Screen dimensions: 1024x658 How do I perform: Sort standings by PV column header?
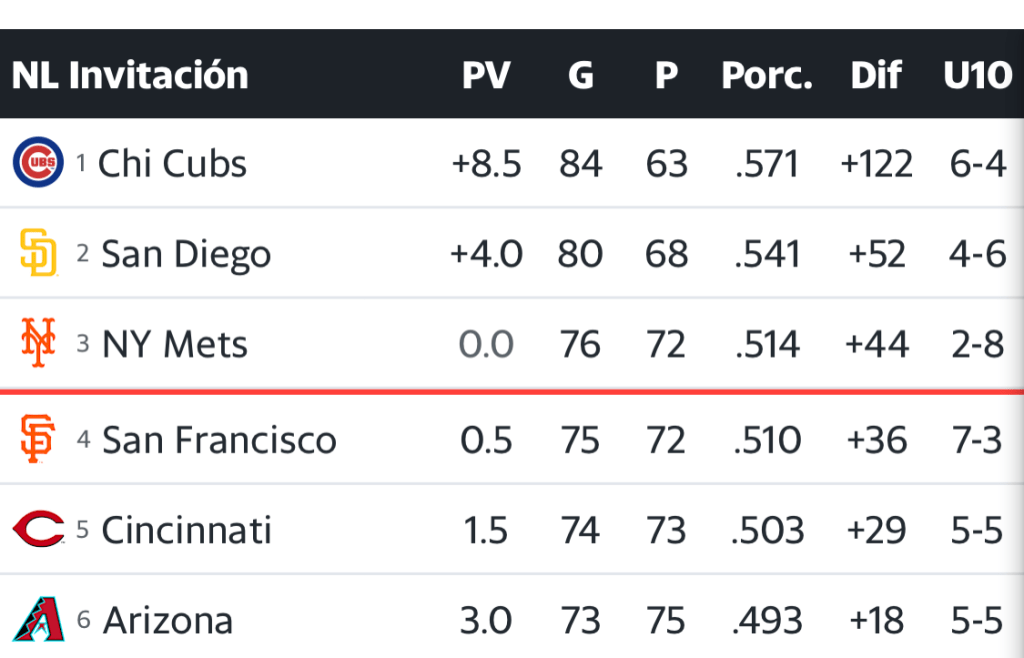click(486, 75)
